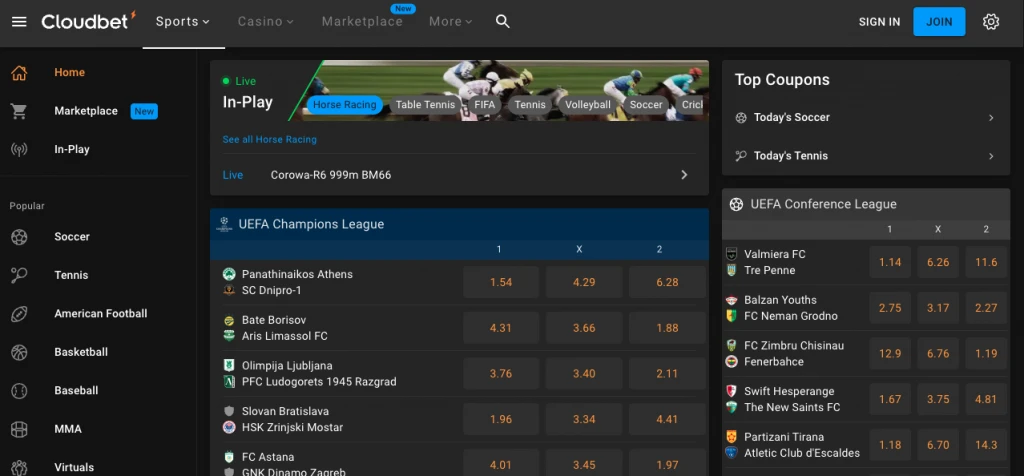The width and height of the screenshot is (1024, 476).
Task: Select the Soccer ball icon in sidebar
Action: [19, 237]
